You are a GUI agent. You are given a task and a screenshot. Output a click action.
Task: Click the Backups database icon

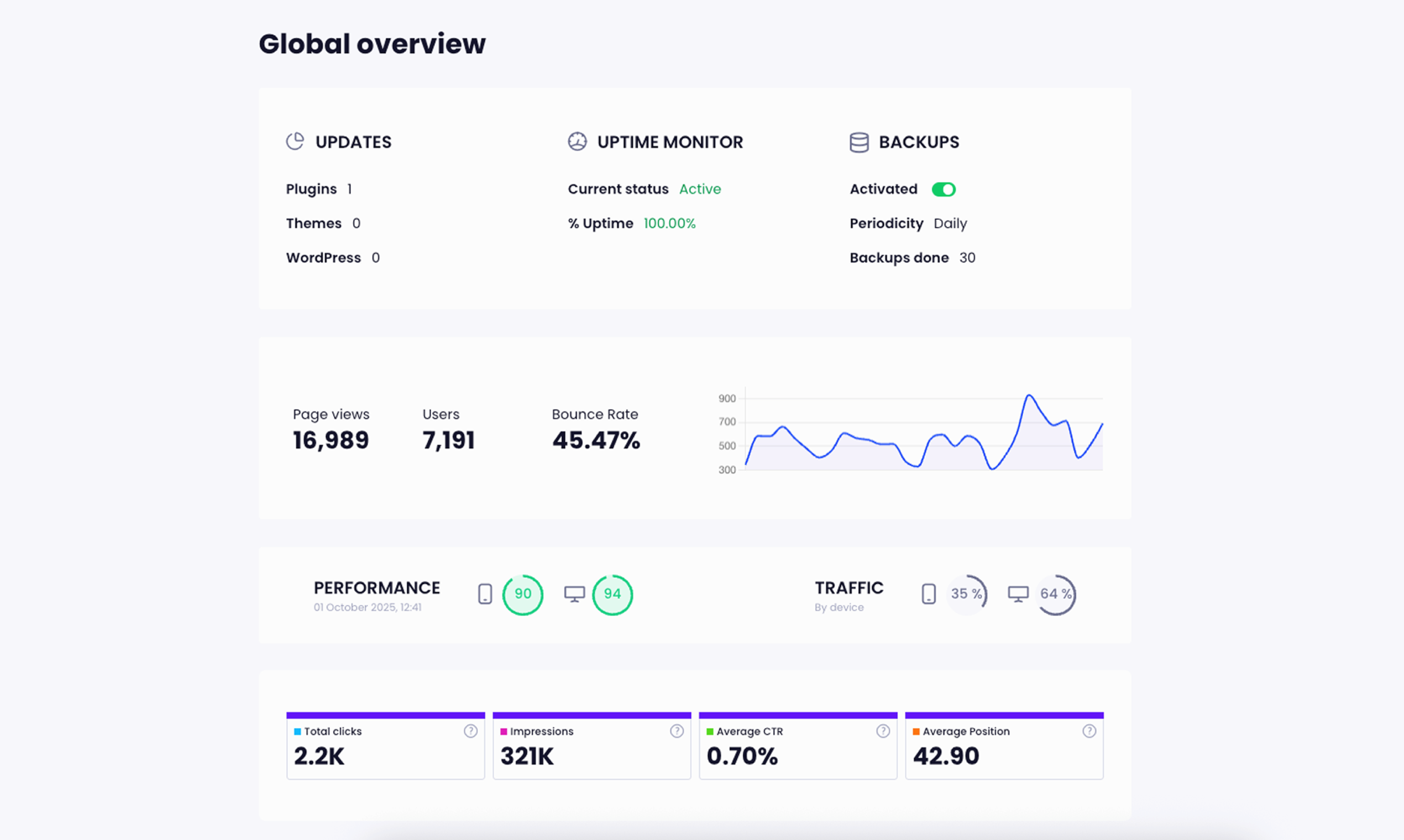859,143
